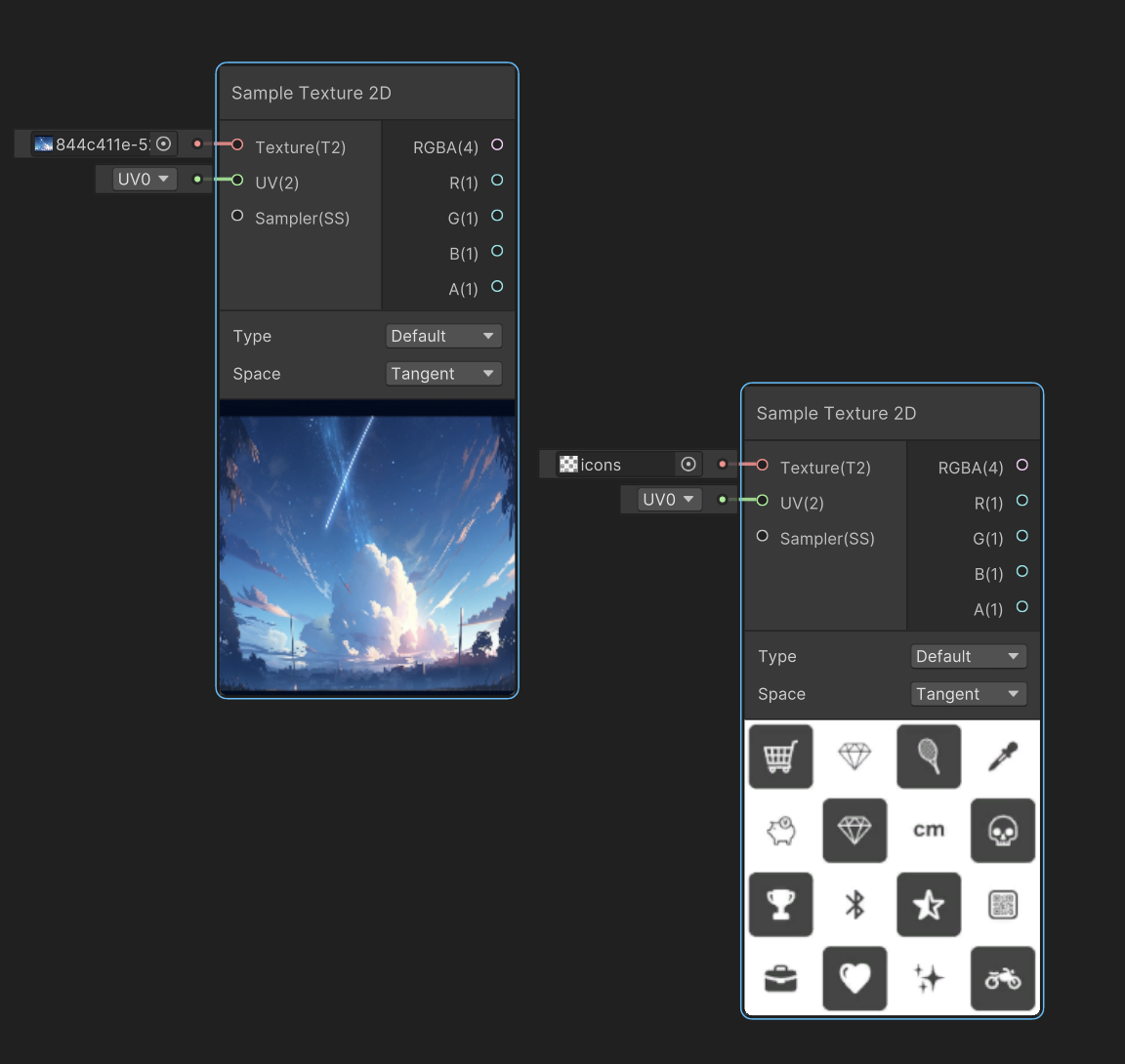Click the cm text icon in the preview

pyautogui.click(x=929, y=831)
